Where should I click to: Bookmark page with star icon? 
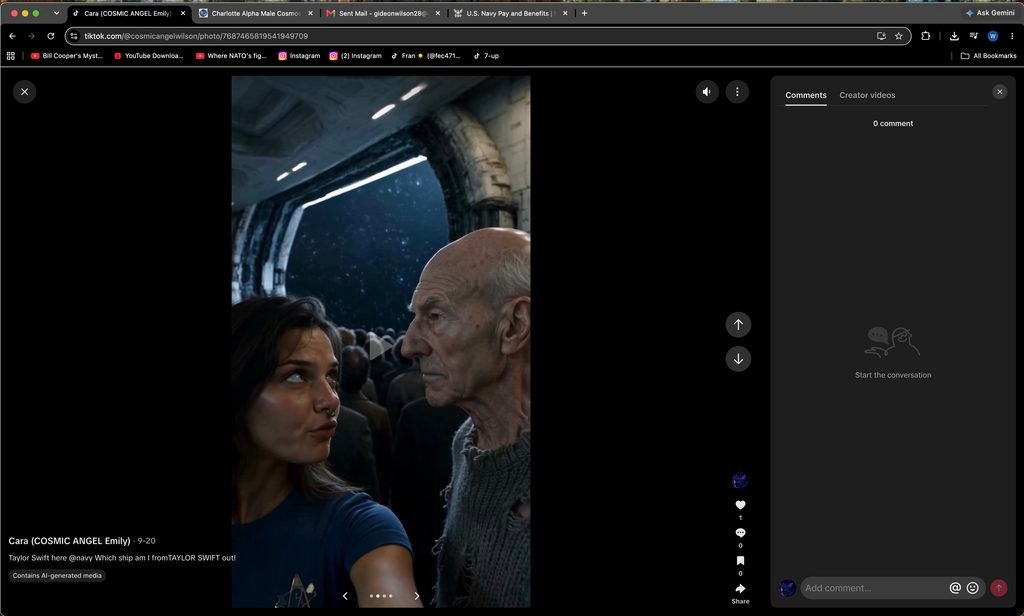pyautogui.click(x=899, y=36)
